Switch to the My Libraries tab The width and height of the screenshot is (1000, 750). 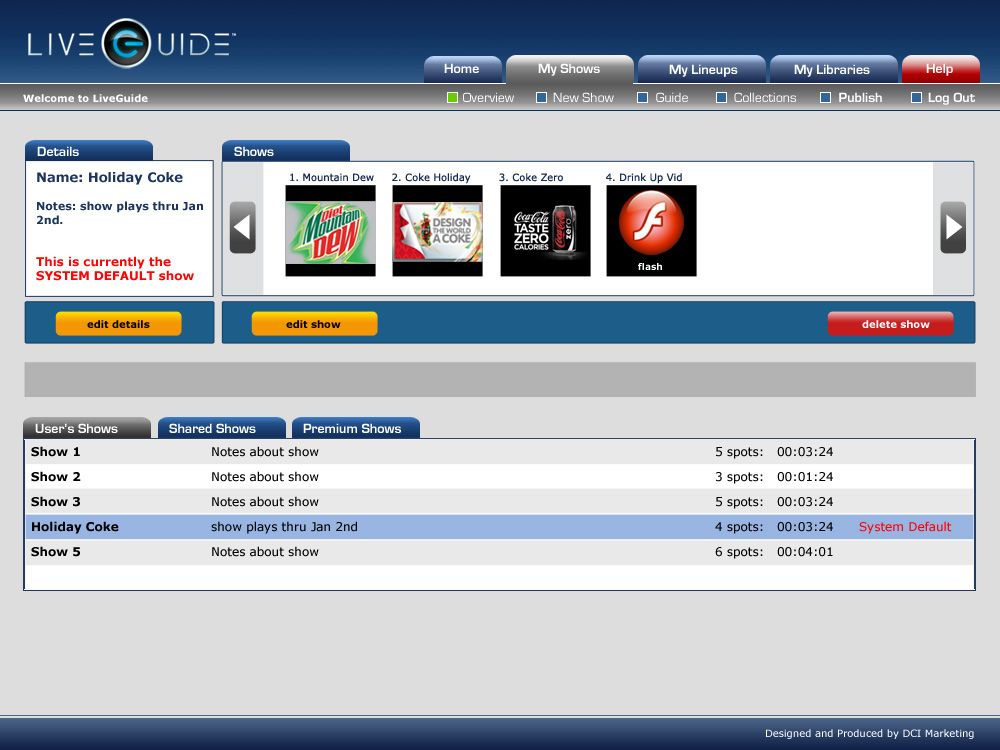831,70
